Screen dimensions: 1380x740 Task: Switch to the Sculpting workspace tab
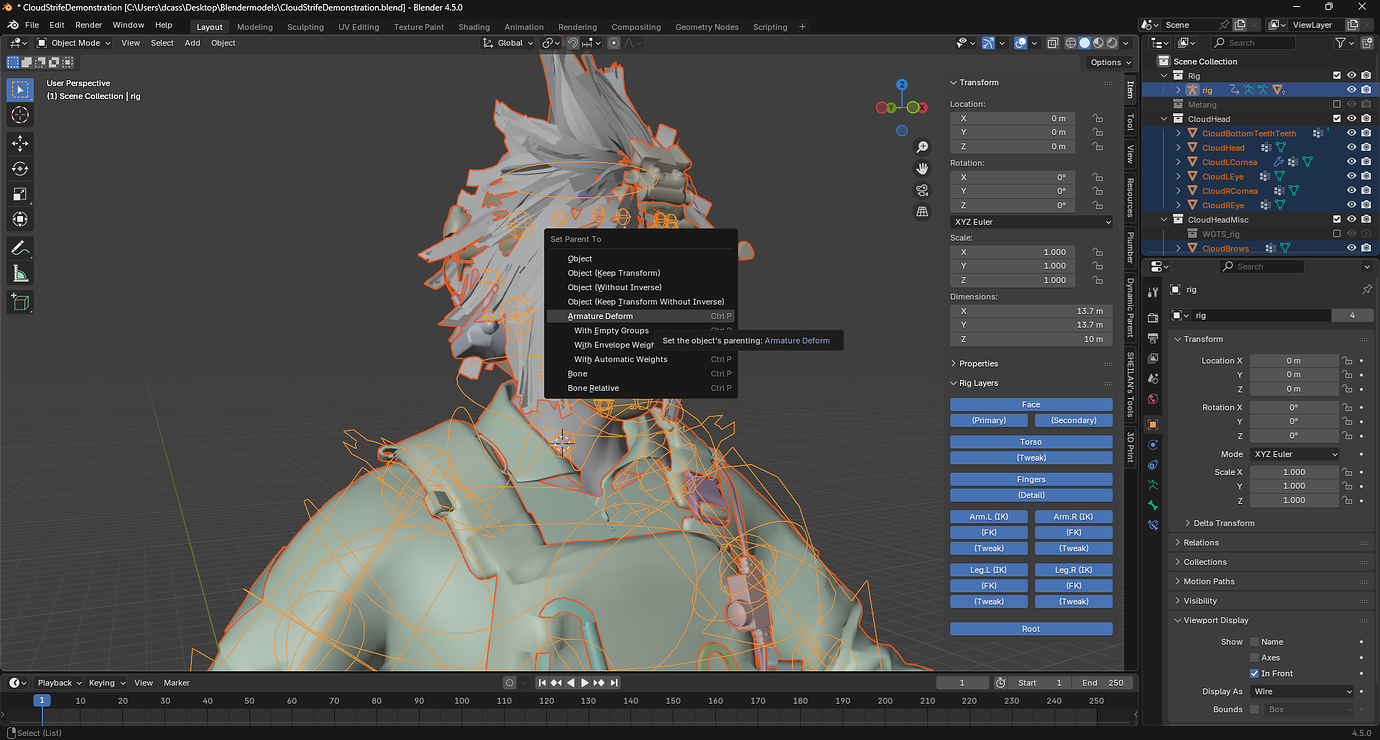pos(305,27)
